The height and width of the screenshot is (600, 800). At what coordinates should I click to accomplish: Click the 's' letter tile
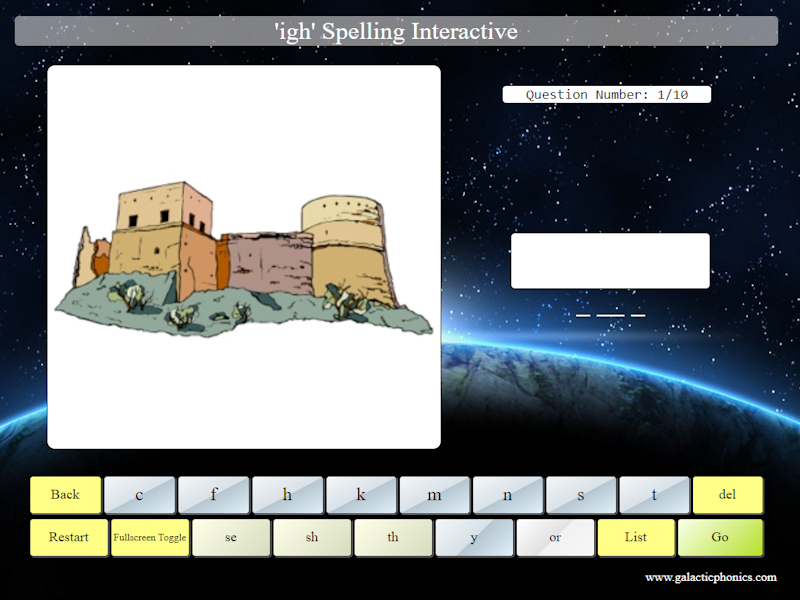(x=582, y=494)
